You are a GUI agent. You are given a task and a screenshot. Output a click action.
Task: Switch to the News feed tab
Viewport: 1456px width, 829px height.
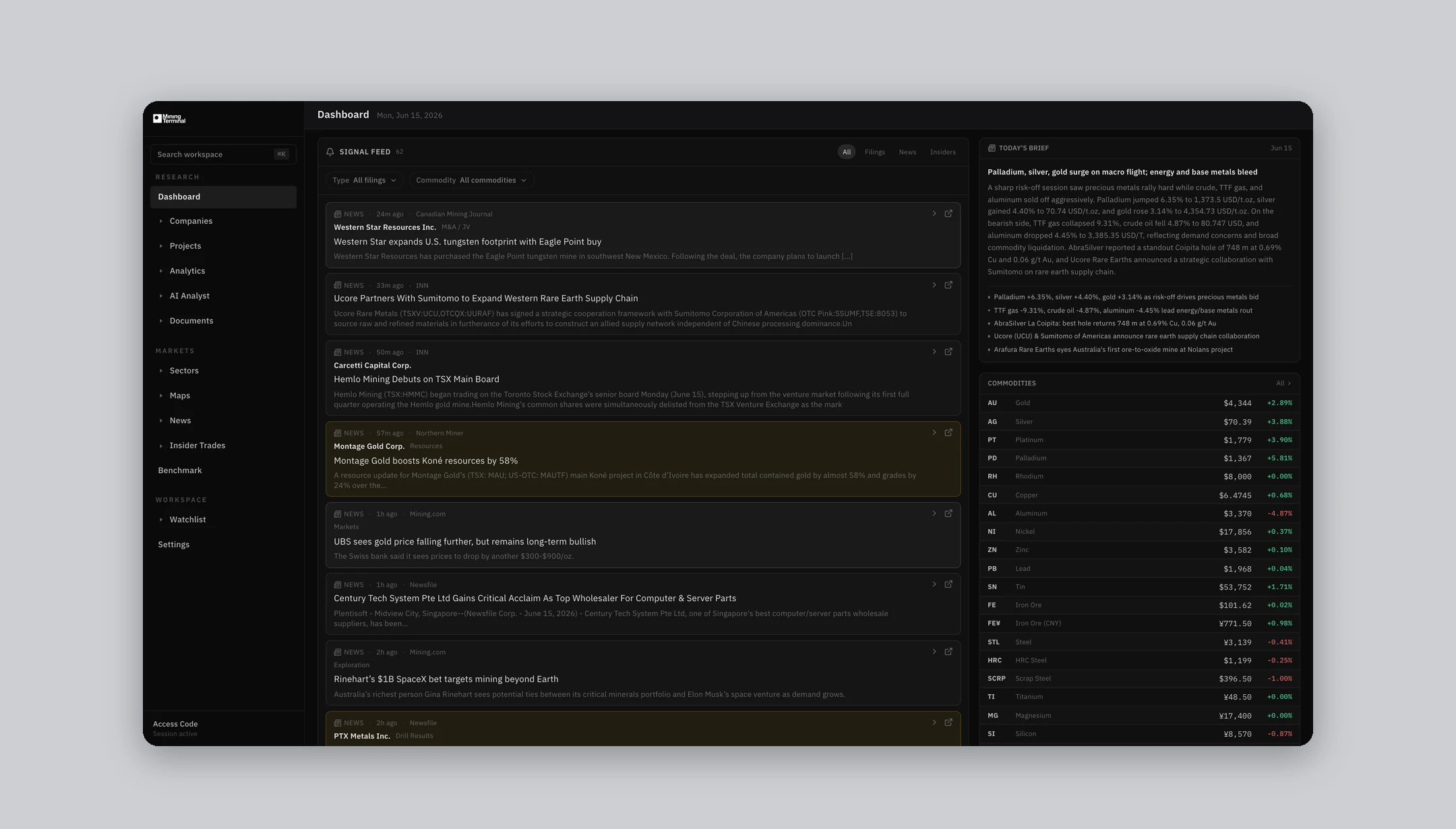click(907, 152)
